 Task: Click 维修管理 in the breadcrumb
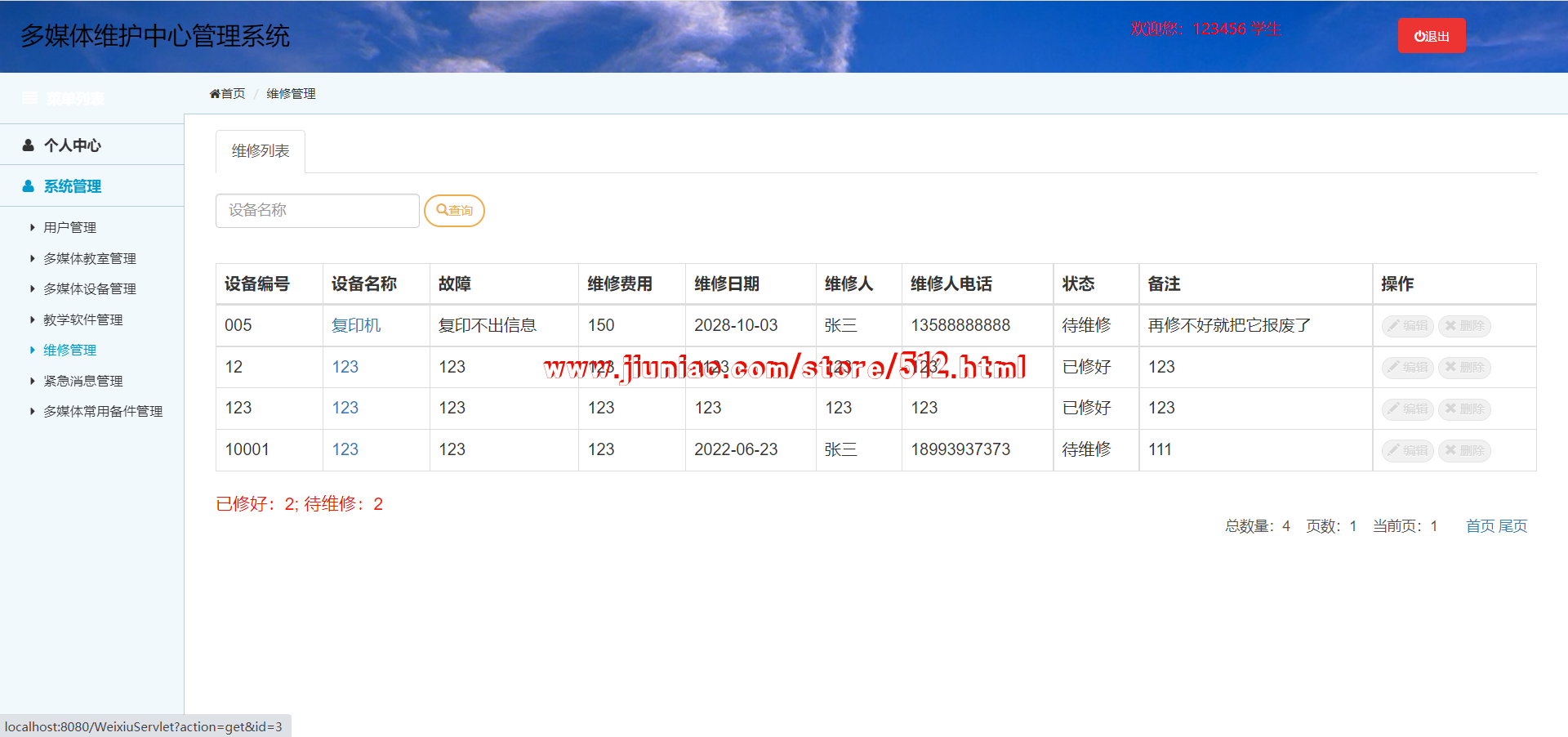click(x=291, y=94)
